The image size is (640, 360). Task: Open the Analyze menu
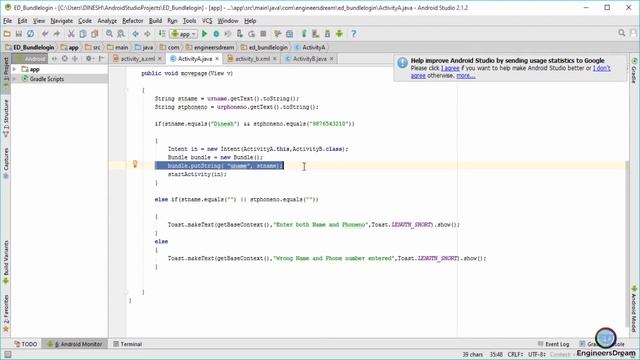pos(107,21)
